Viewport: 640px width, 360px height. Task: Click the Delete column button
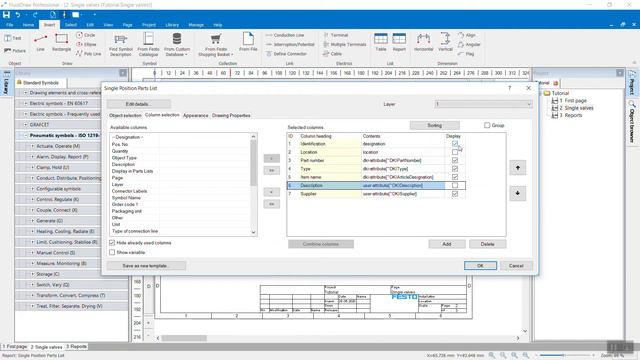pos(487,244)
